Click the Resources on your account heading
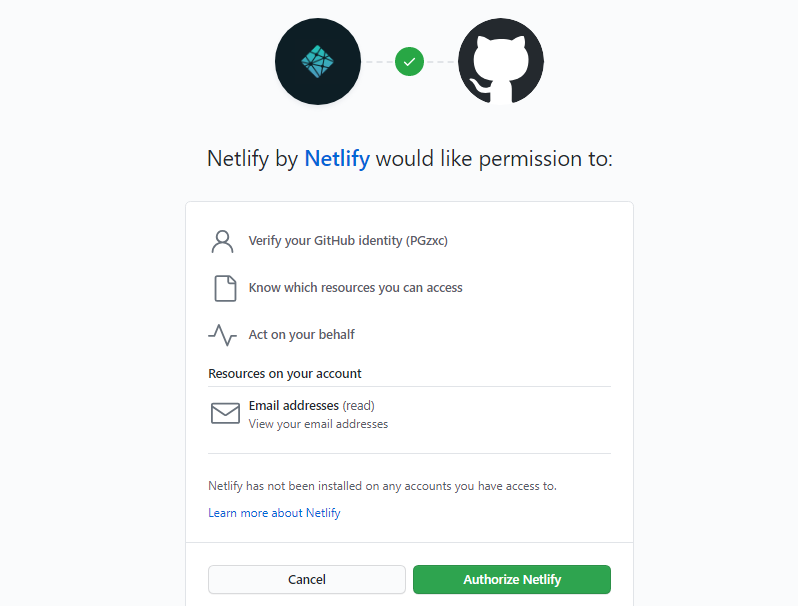Screen dimensions: 798x606 click(x=284, y=374)
